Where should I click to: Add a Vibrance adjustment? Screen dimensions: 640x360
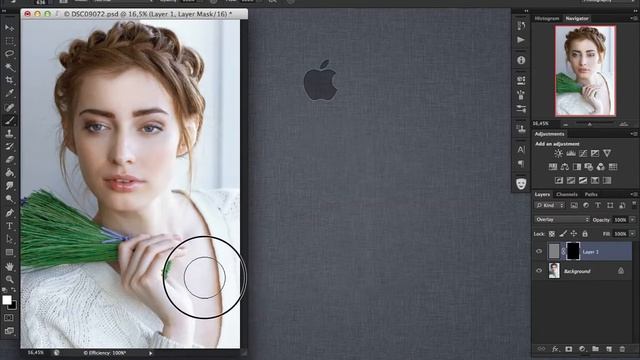607,153
